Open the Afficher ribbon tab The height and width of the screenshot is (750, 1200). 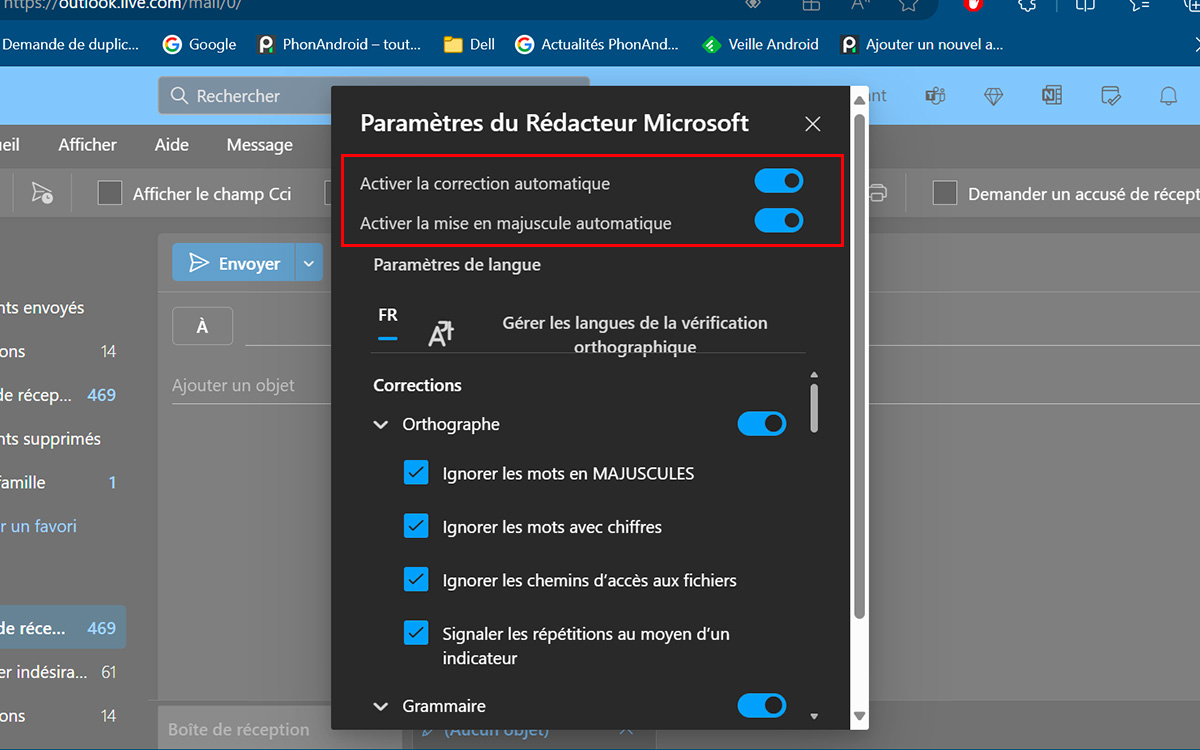pyautogui.click(x=87, y=144)
